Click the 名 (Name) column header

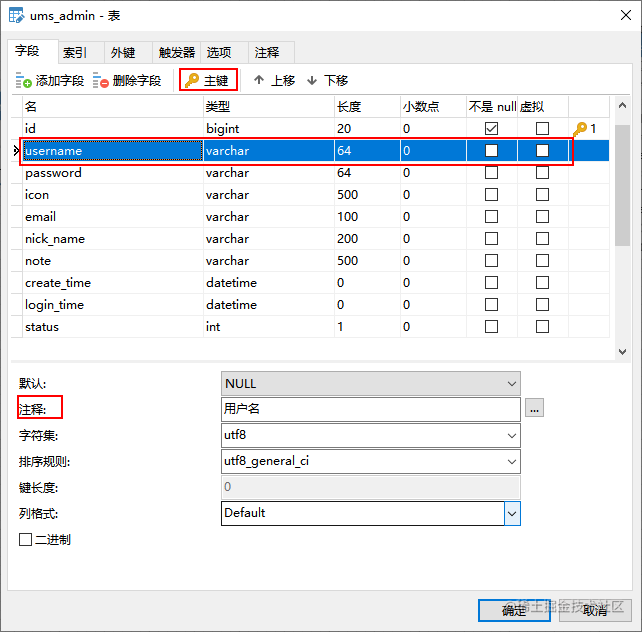pos(113,107)
